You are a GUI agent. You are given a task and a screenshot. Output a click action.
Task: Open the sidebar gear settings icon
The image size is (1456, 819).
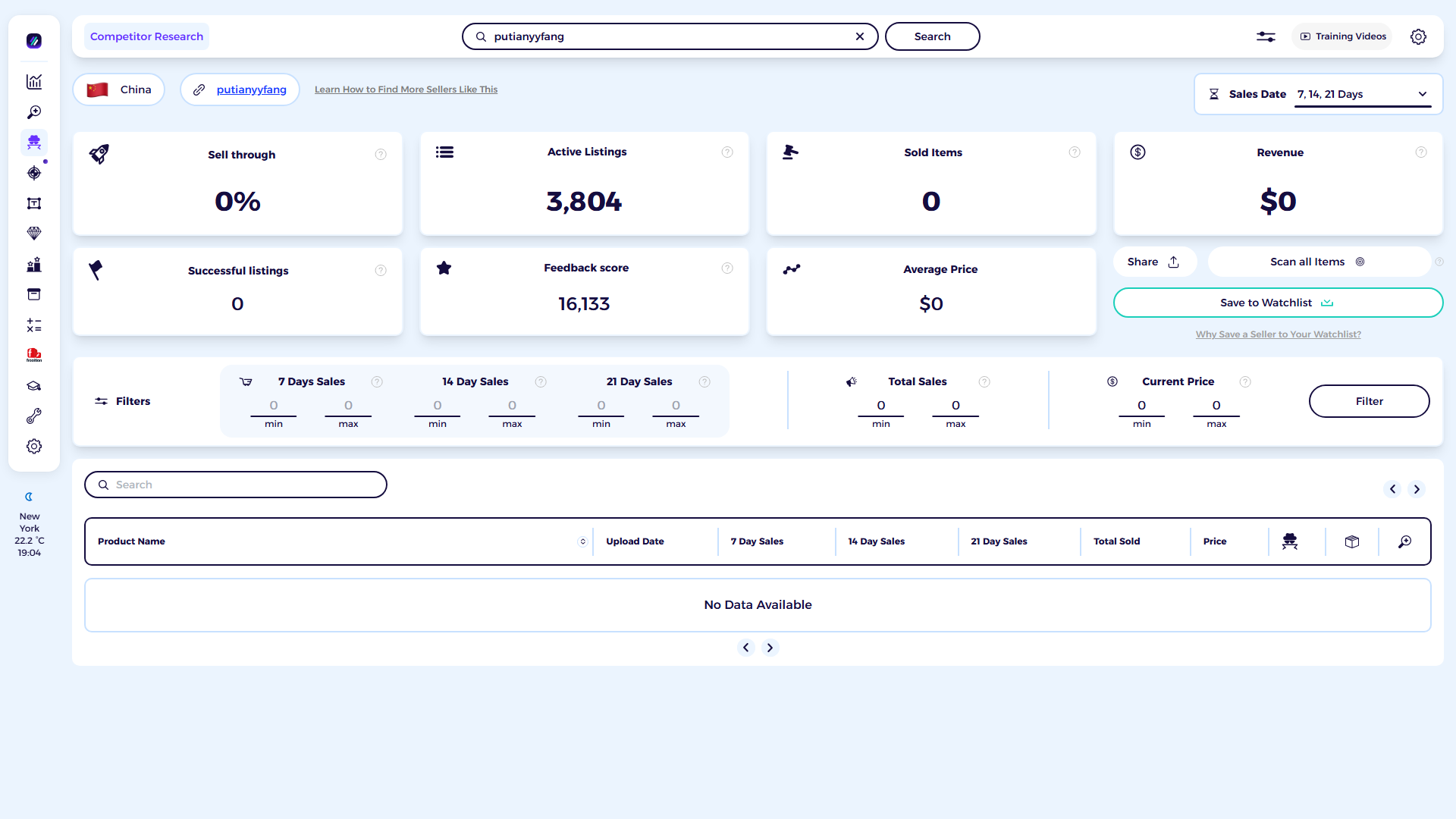coord(34,447)
